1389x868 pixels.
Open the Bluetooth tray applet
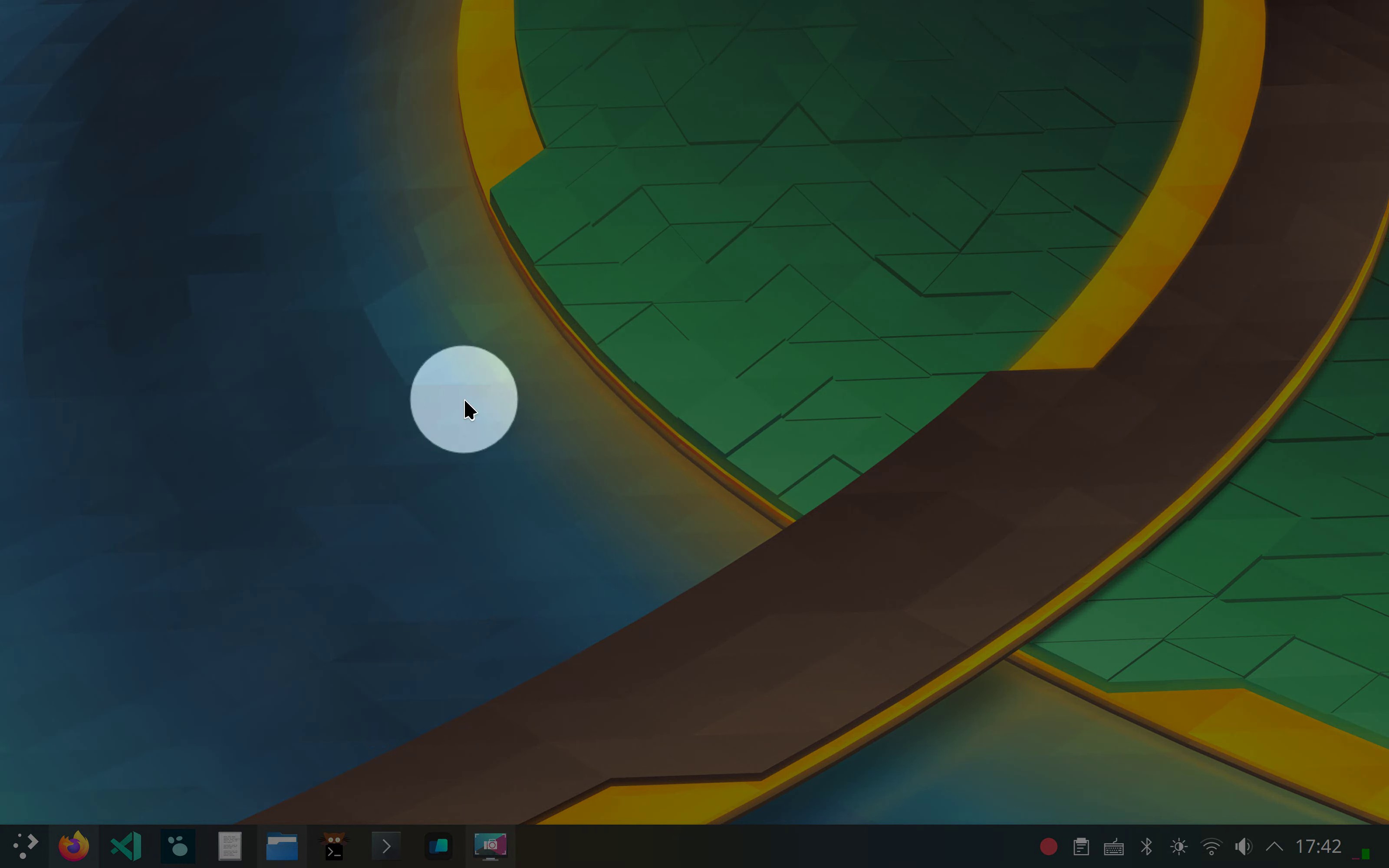point(1146,847)
